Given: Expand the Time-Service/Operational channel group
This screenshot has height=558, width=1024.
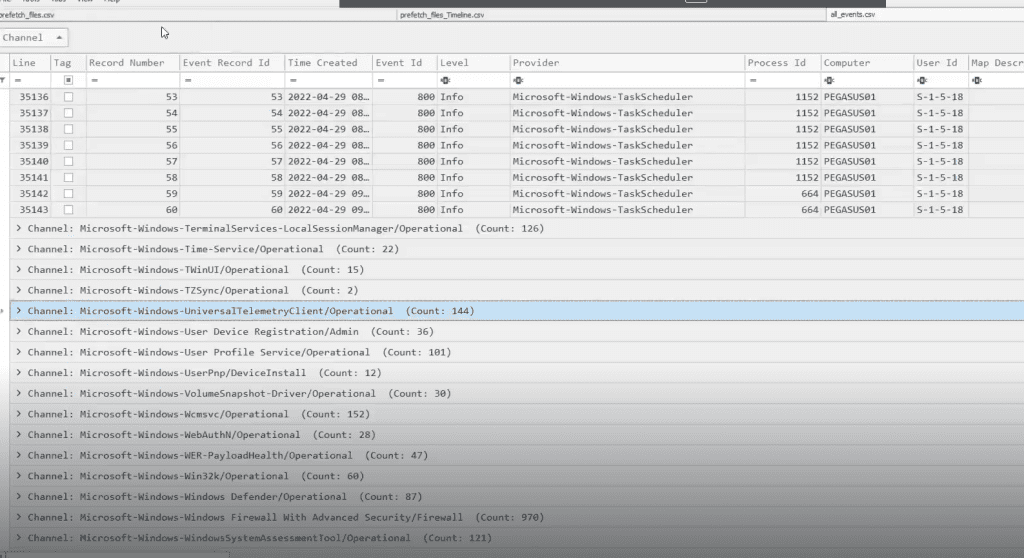Looking at the screenshot, I should pyautogui.click(x=18, y=249).
